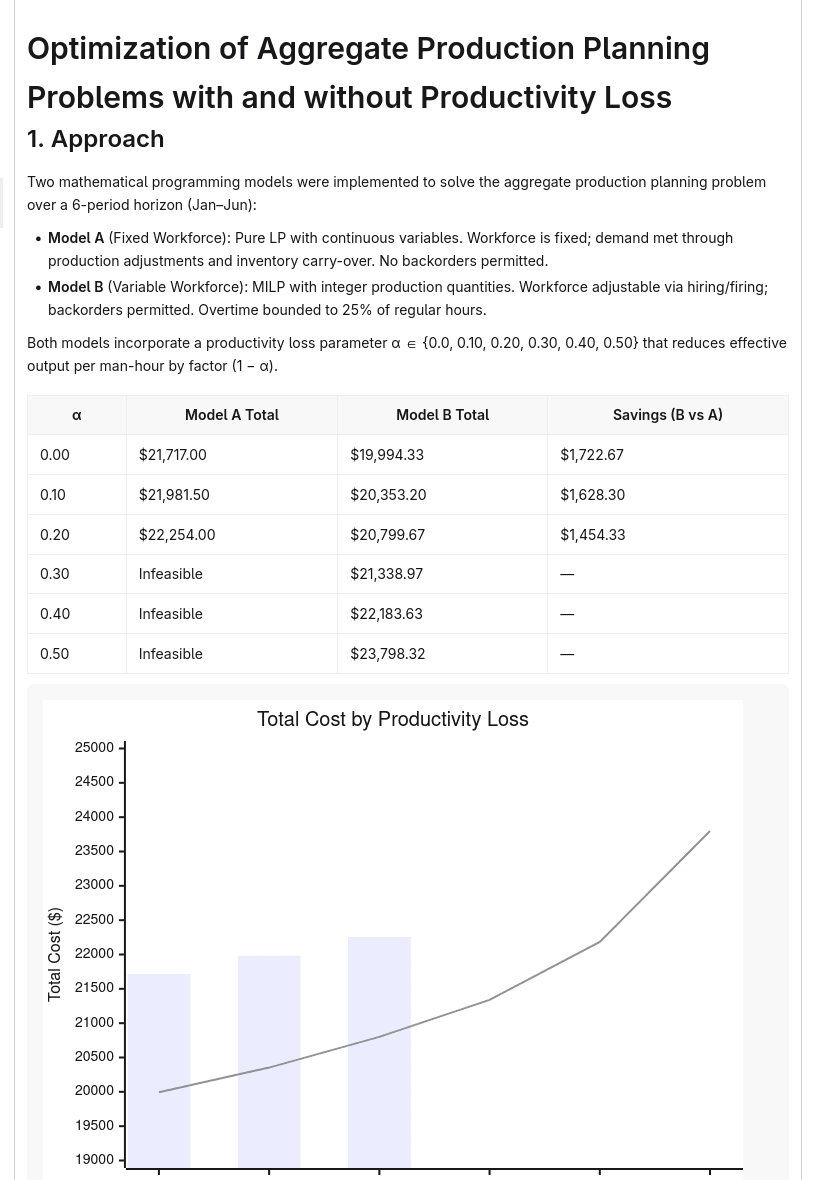
Task: Click the α value '0.30' cell
Action: click(77, 574)
